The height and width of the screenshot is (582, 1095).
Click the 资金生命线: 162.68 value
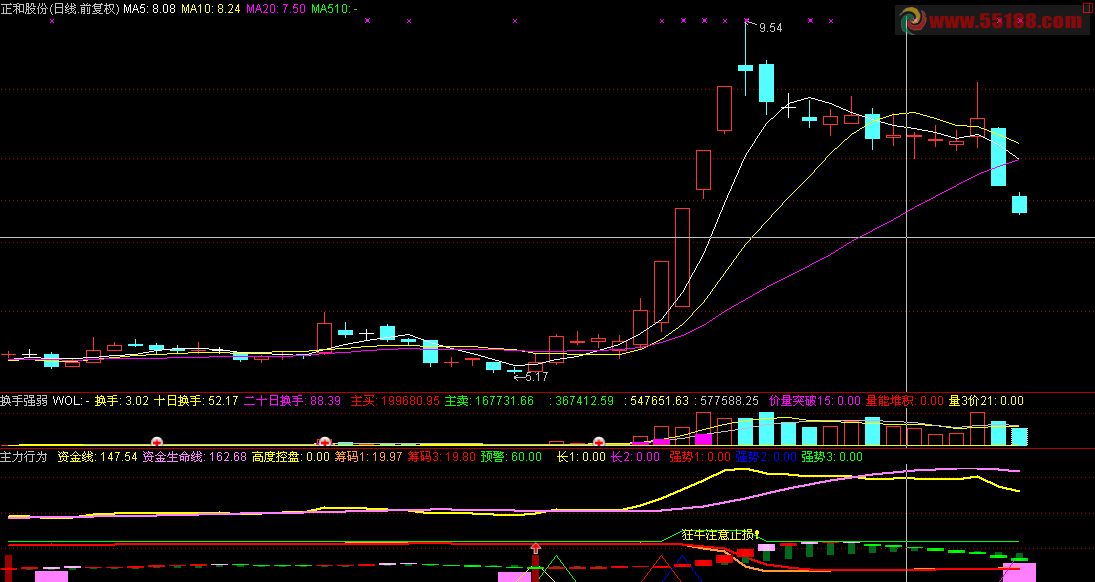tap(194, 457)
